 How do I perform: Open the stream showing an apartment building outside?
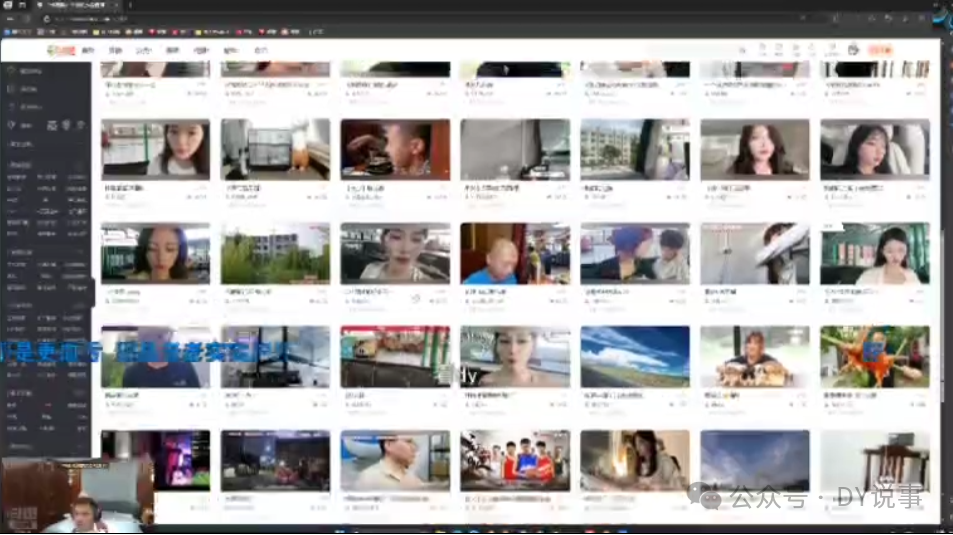point(635,150)
